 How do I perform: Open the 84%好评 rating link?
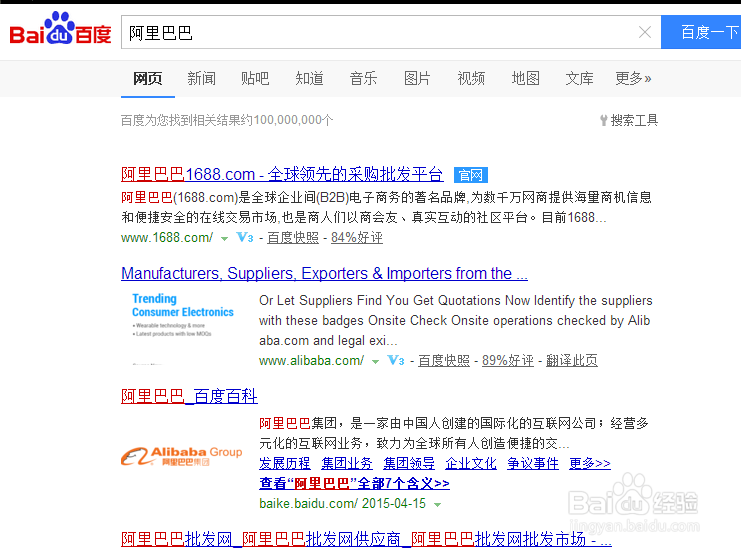point(357,238)
